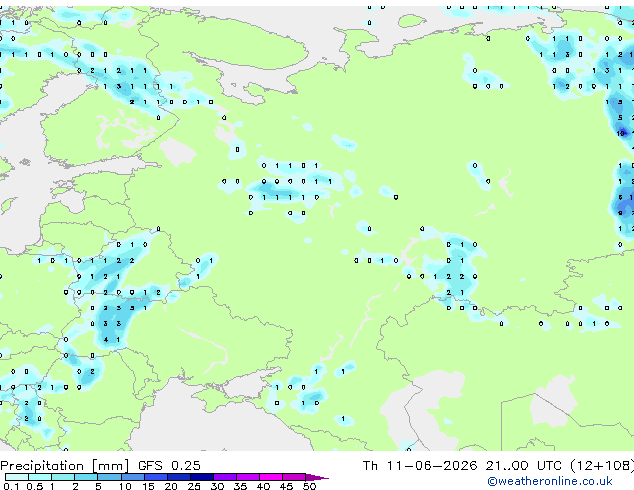This screenshot has width=634, height=490.
Task: Click the 'GFS 0.25' model label
Action: 169,465
